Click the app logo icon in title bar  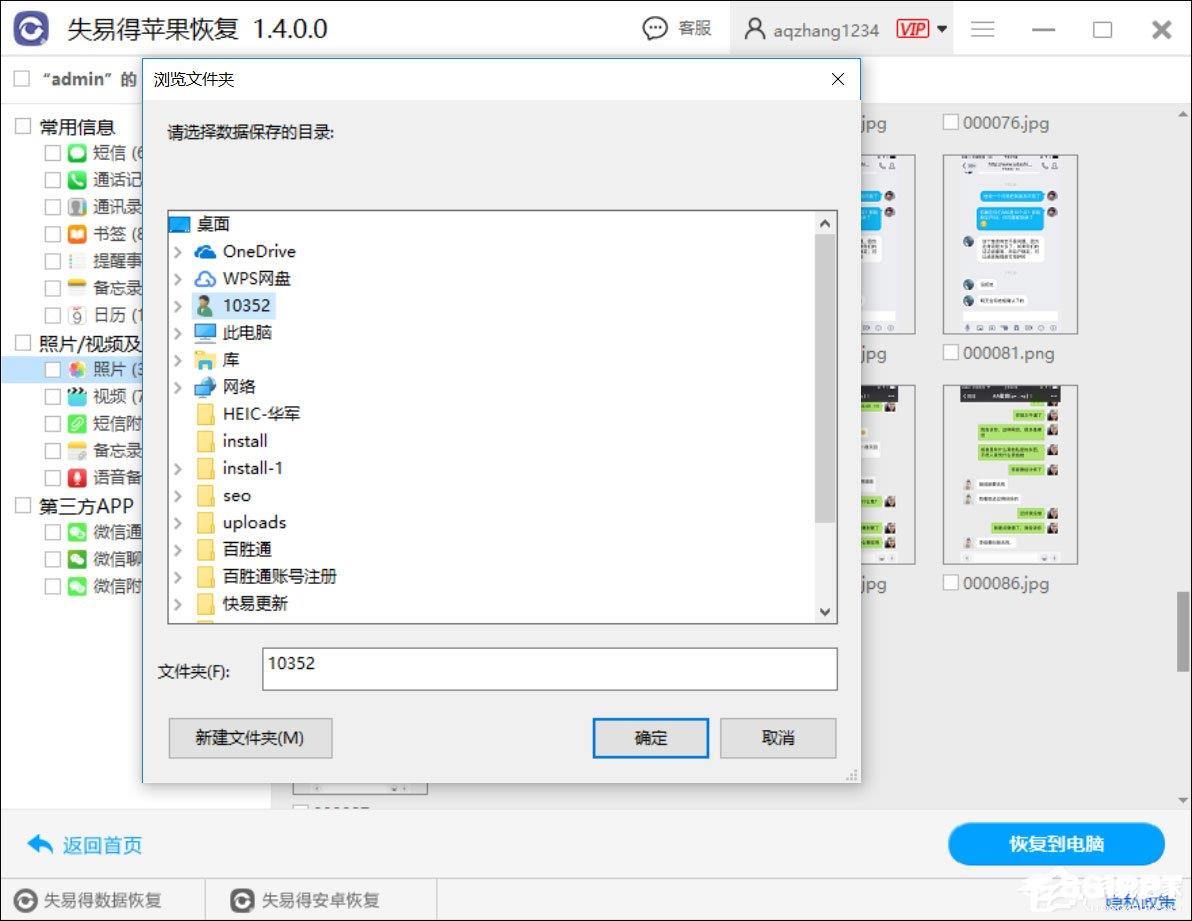31,30
